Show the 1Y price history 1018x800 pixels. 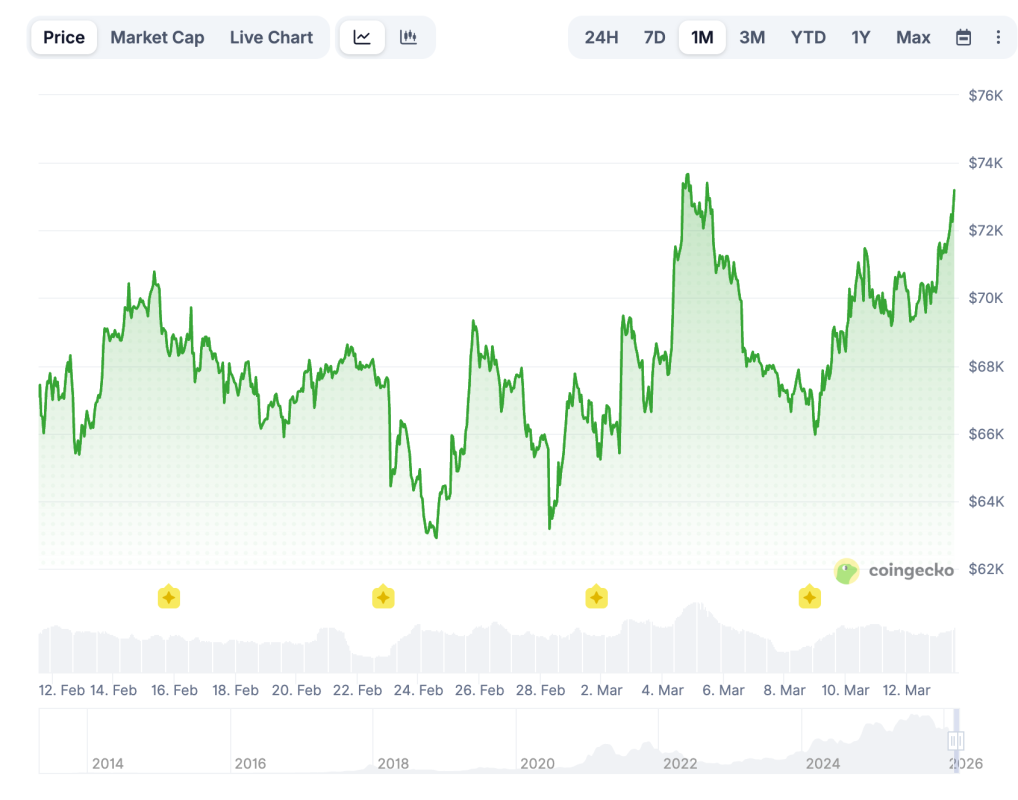860,37
